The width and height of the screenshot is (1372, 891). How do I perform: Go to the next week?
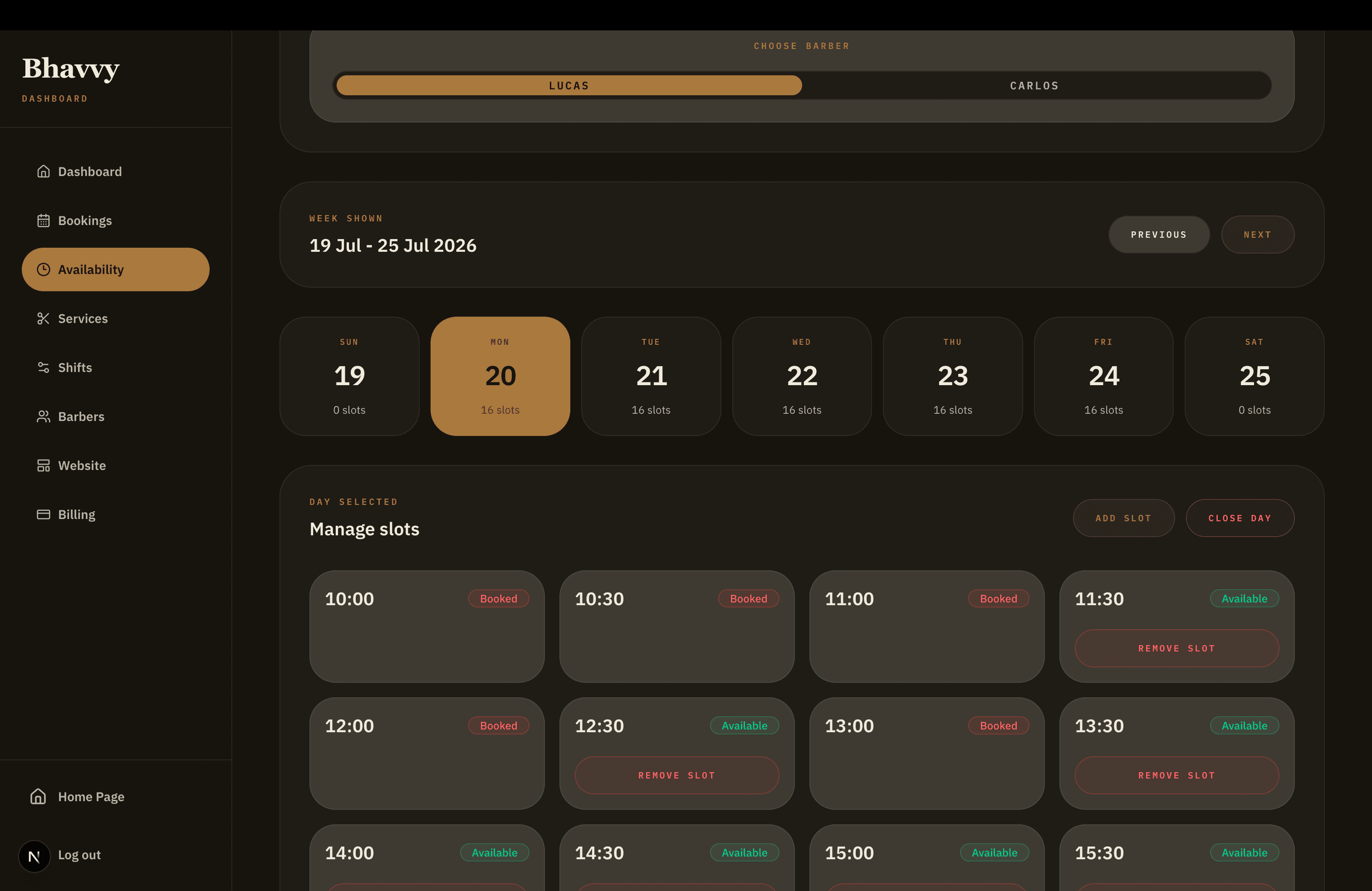pos(1257,235)
